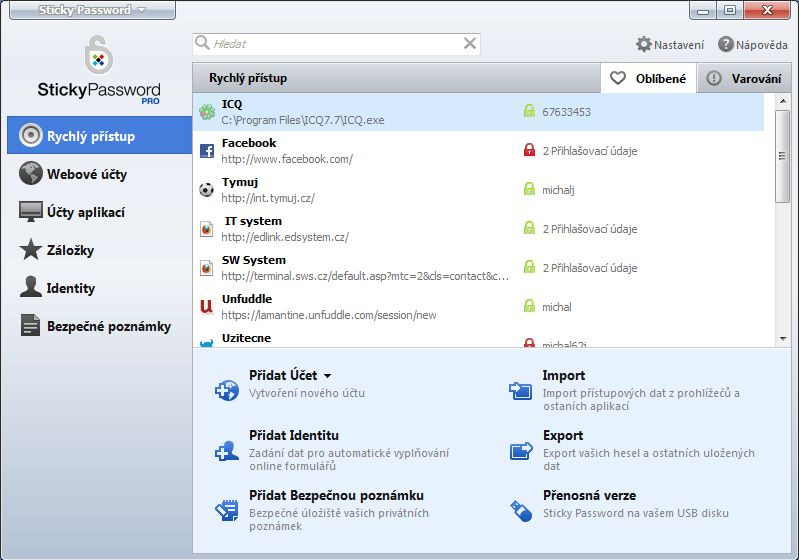Click the scroll down arrow of account list

click(x=783, y=339)
